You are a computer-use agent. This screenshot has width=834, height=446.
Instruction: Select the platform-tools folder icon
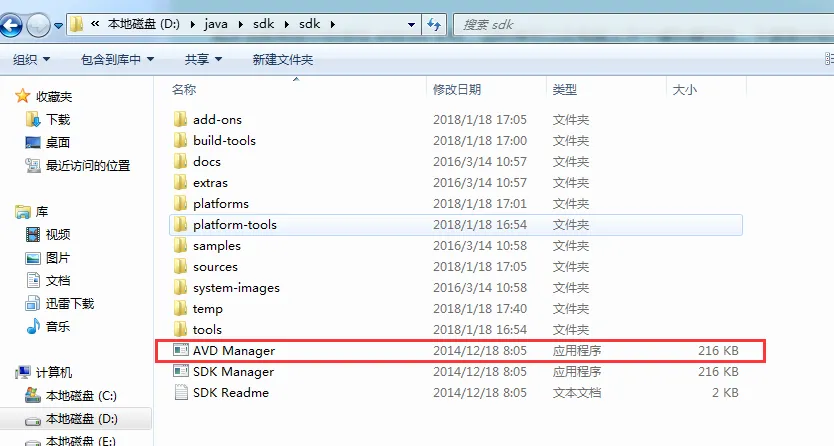(180, 224)
